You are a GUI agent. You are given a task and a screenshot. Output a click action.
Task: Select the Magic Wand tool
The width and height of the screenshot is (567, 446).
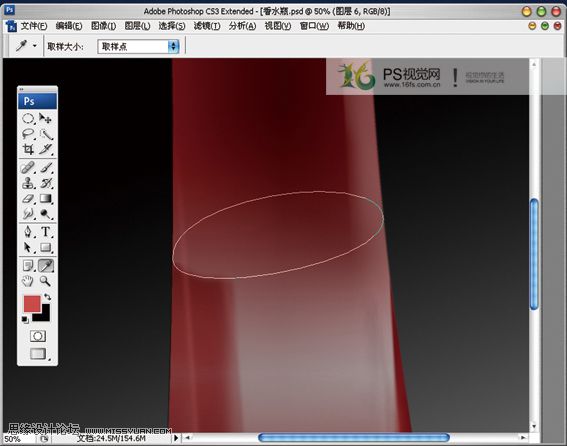click(x=46, y=134)
